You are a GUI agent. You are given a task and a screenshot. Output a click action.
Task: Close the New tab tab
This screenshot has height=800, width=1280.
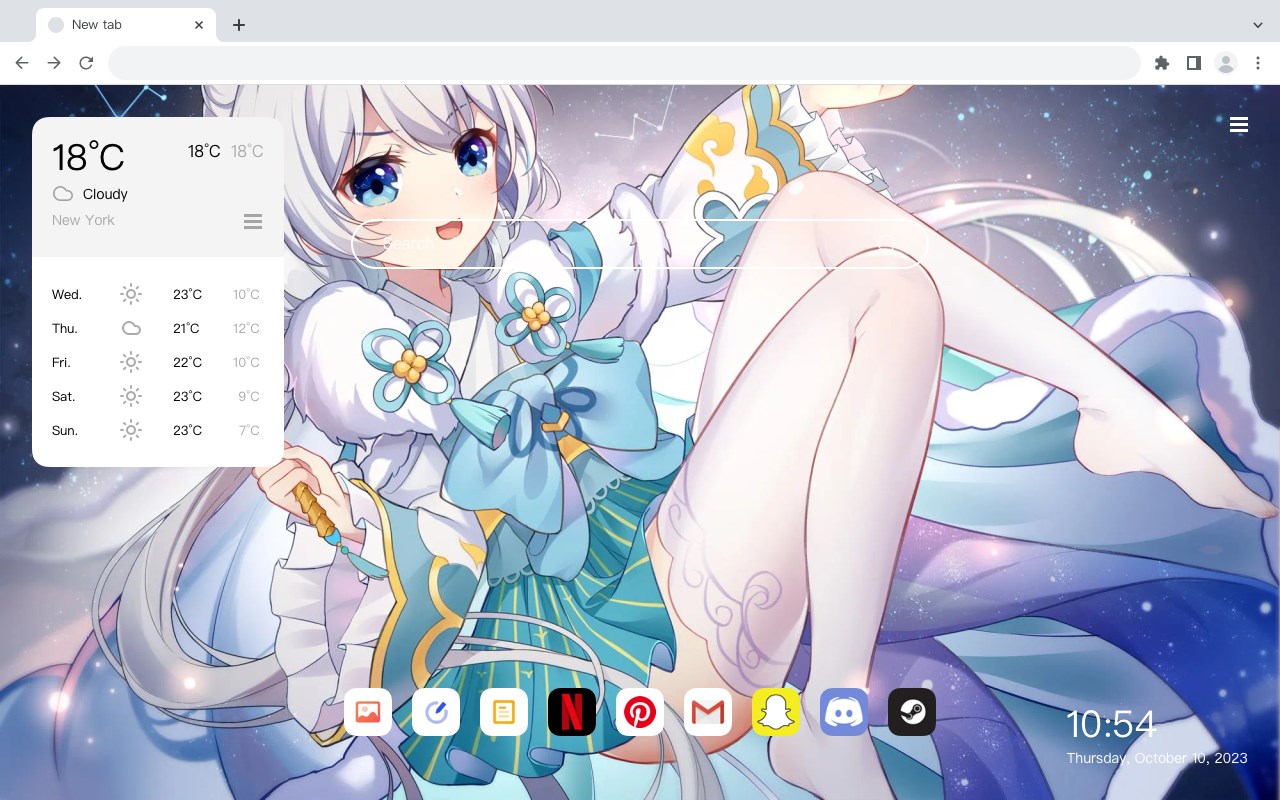coord(200,25)
